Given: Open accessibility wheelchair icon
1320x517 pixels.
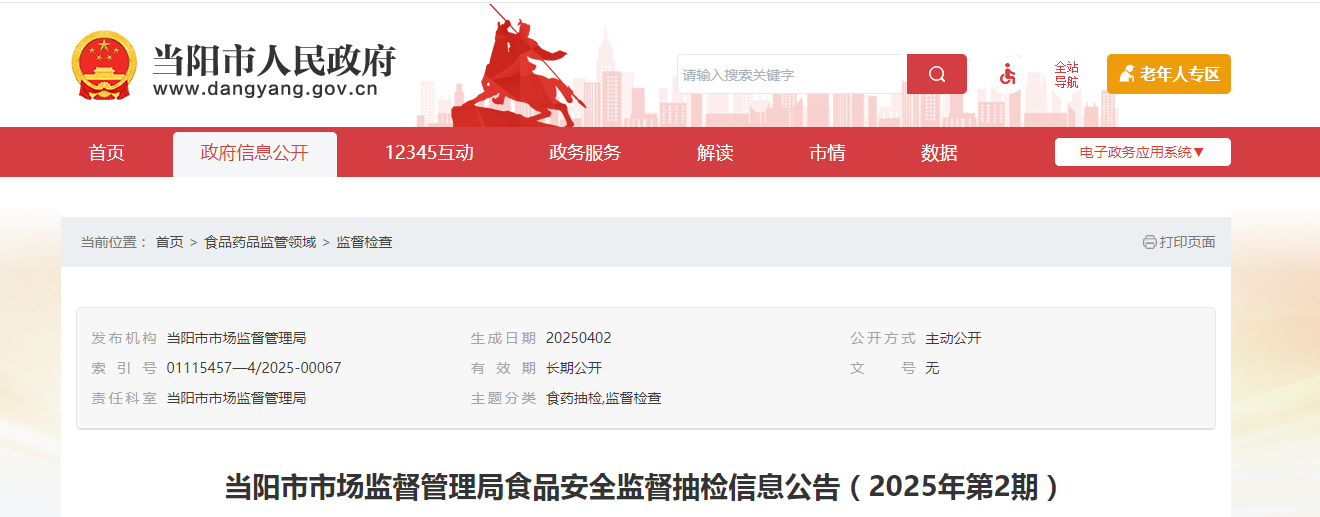Looking at the screenshot, I should [x=1008, y=74].
